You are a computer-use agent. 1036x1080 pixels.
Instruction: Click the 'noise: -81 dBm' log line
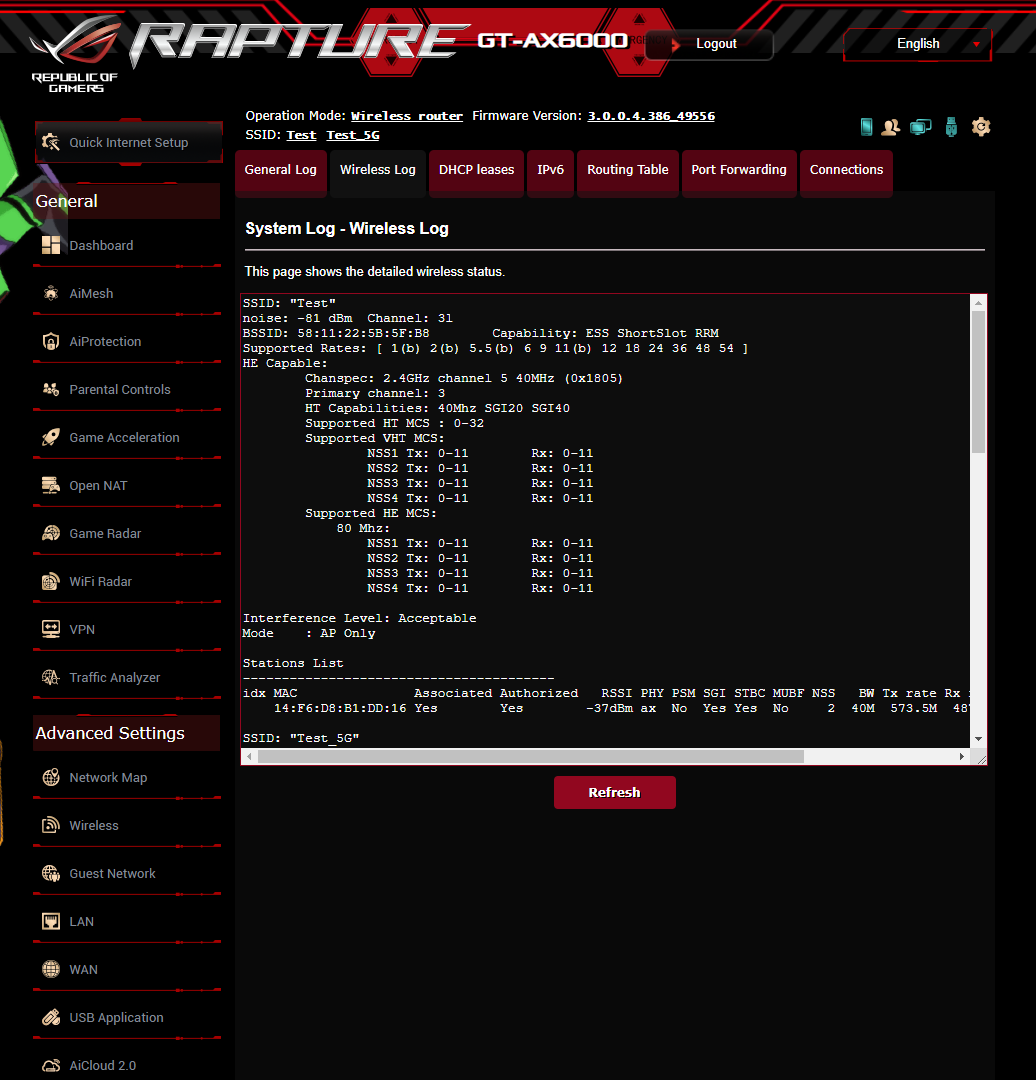[297, 318]
